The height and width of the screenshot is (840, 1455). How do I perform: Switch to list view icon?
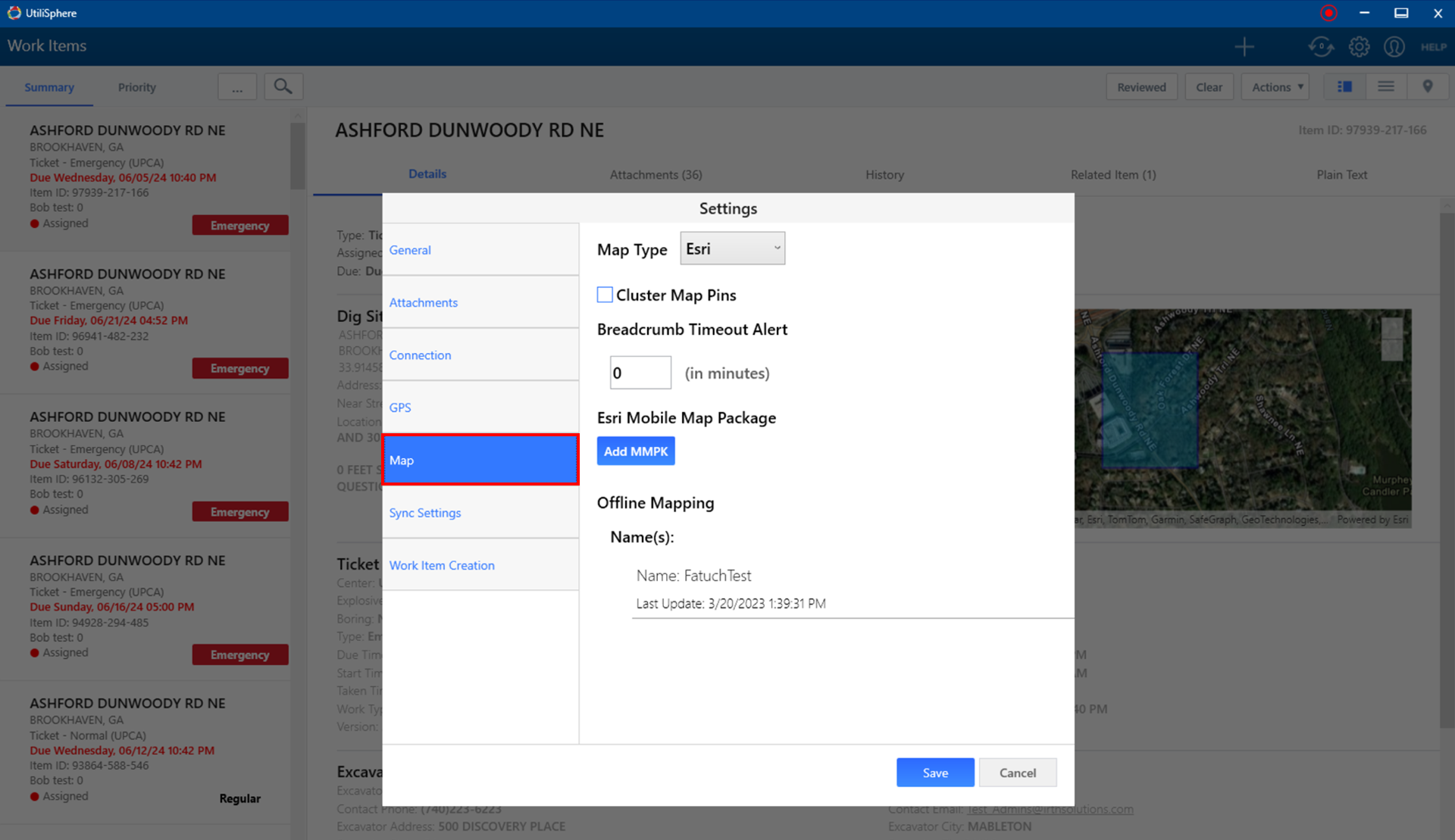tap(1386, 86)
